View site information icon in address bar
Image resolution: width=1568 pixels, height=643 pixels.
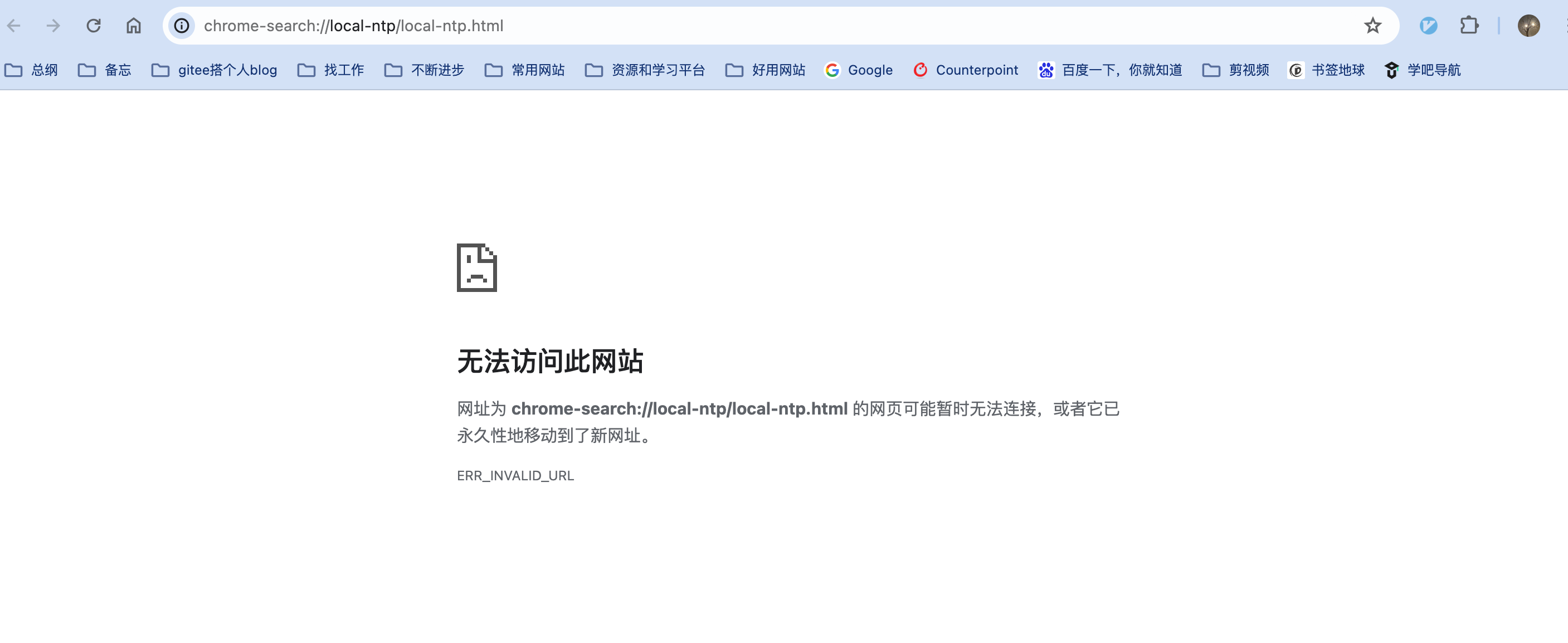point(182,26)
